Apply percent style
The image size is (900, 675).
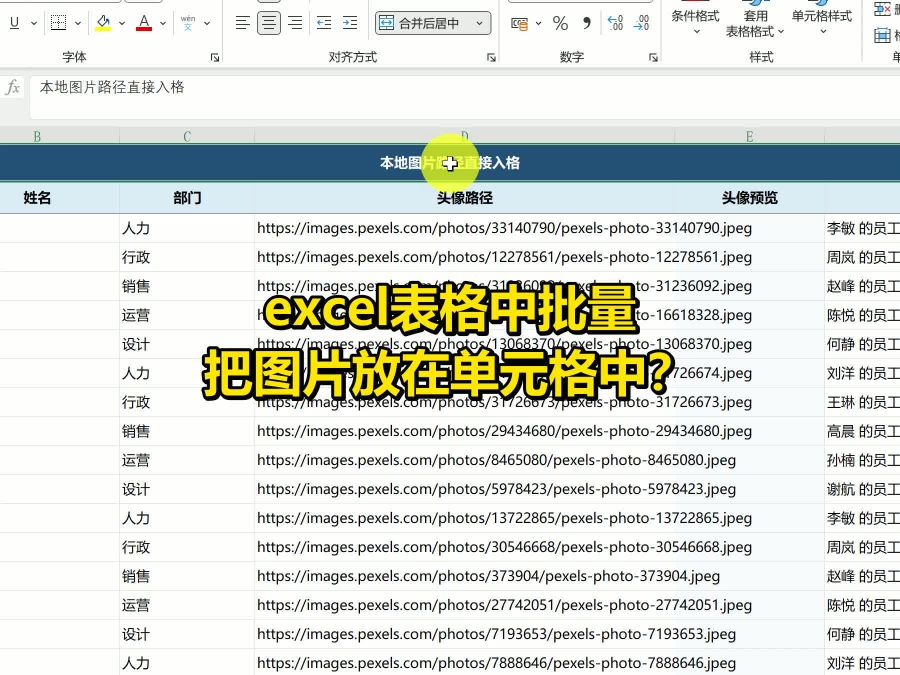(x=560, y=23)
